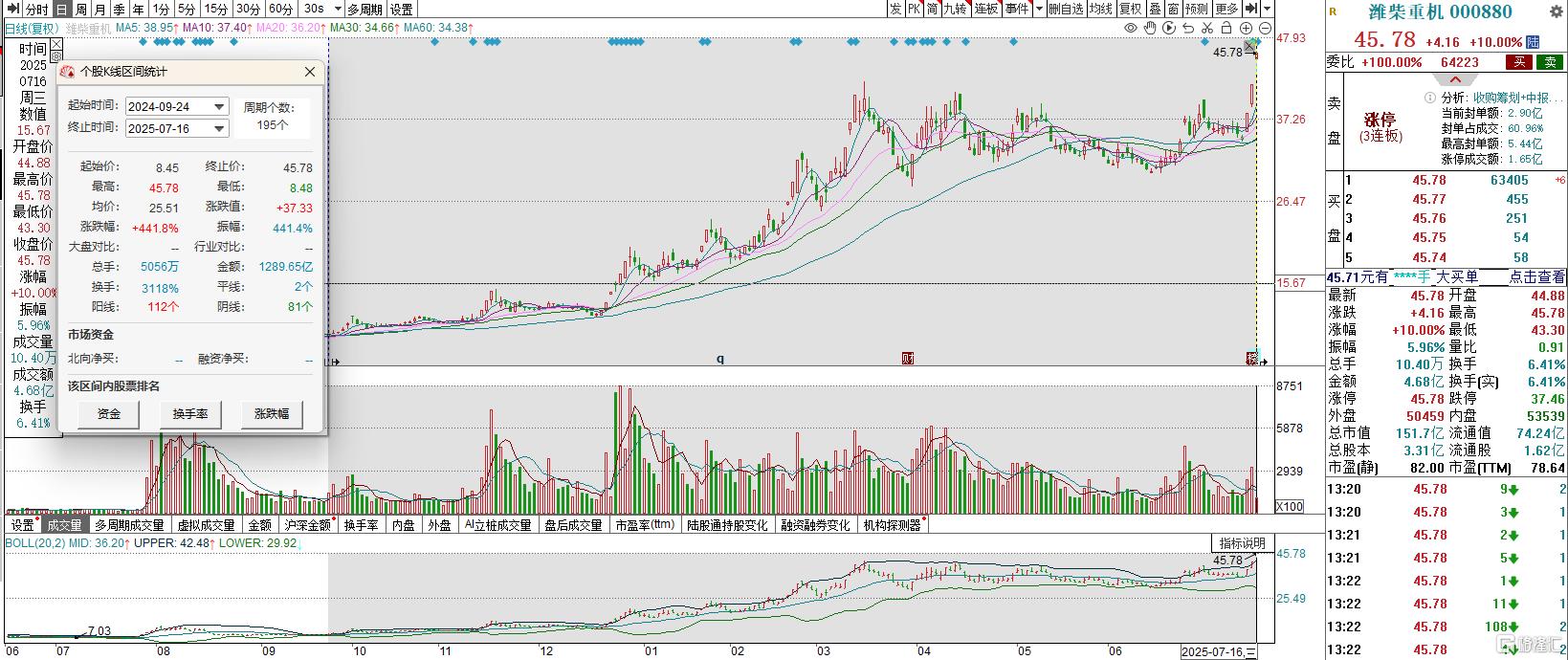The image size is (1568, 660).
Task: Click the 指标说明 label above BOLL chart
Action: pos(1243,543)
